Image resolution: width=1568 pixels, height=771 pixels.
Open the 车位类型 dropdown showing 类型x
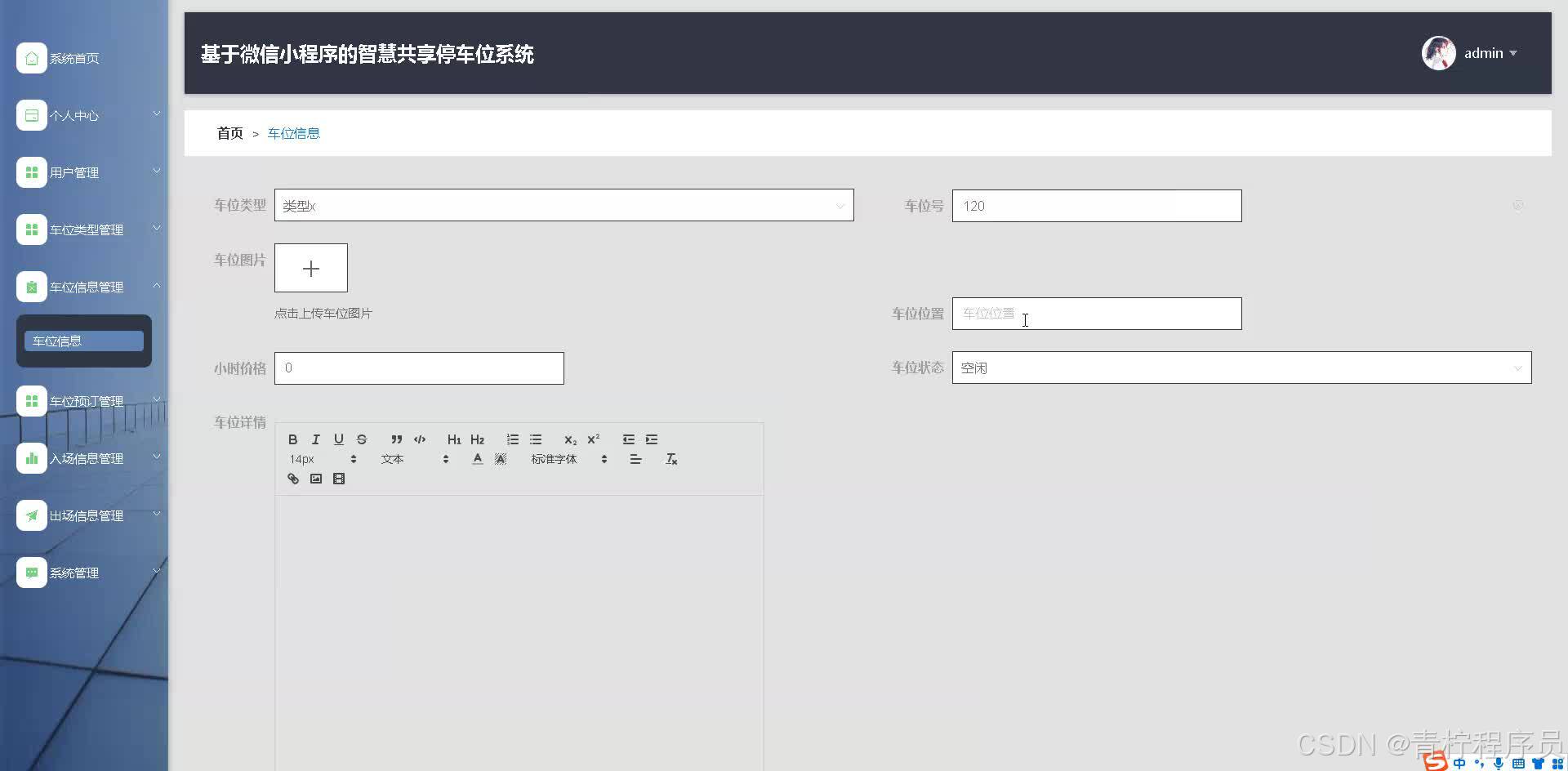point(563,205)
